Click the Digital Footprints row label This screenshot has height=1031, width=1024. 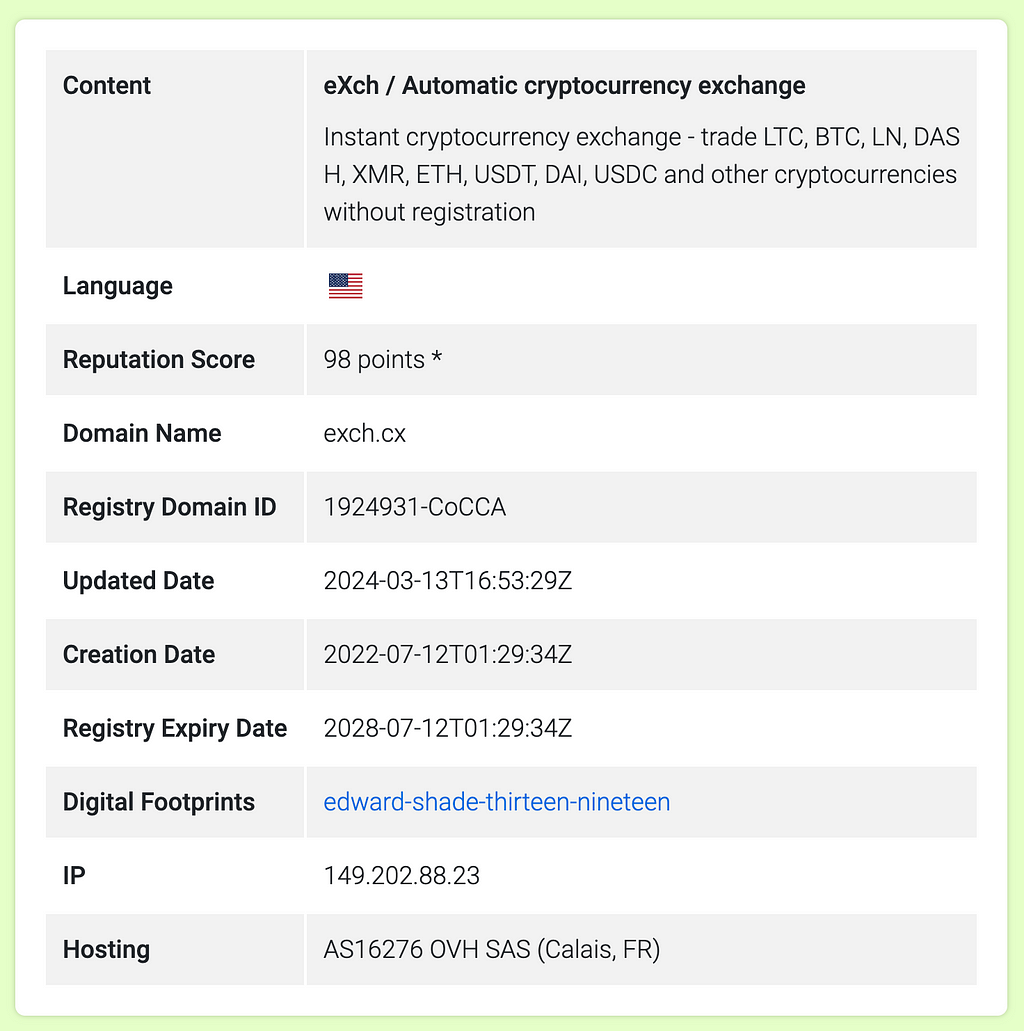[158, 802]
